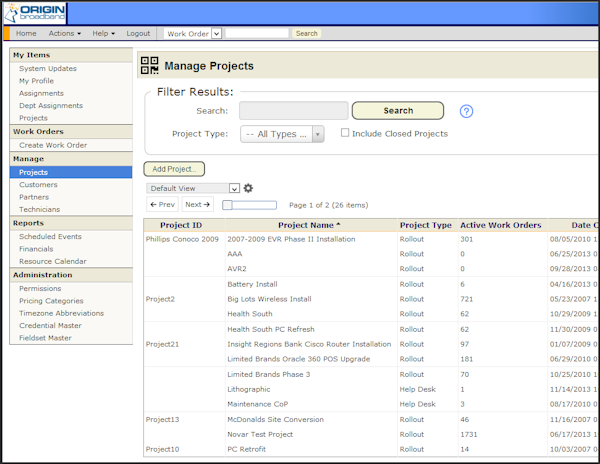Image resolution: width=600 pixels, height=464 pixels.
Task: Click the top bar search input field
Action: [257, 33]
